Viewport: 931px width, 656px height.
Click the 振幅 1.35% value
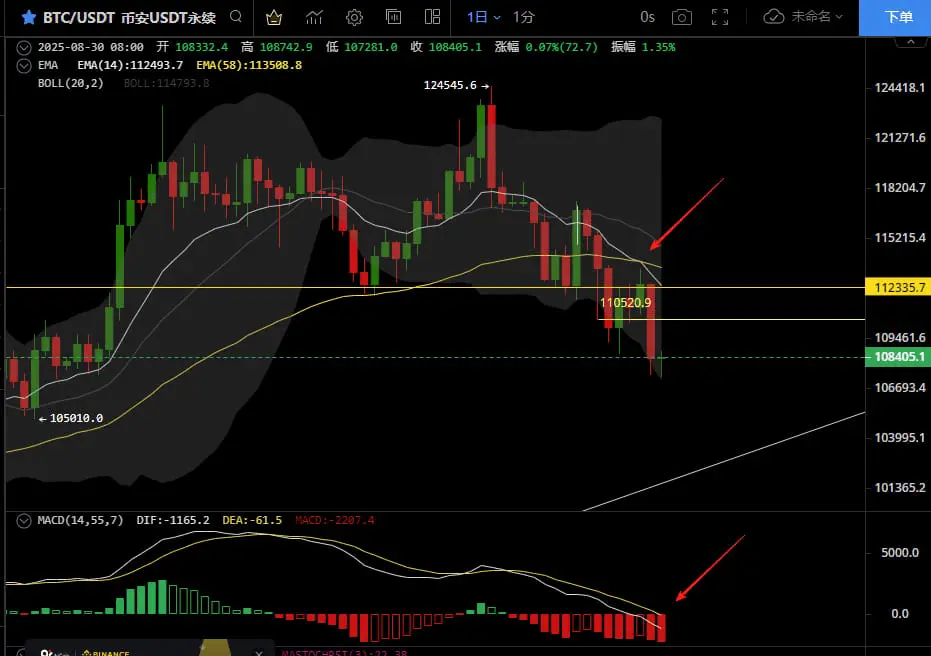pyautogui.click(x=643, y=47)
